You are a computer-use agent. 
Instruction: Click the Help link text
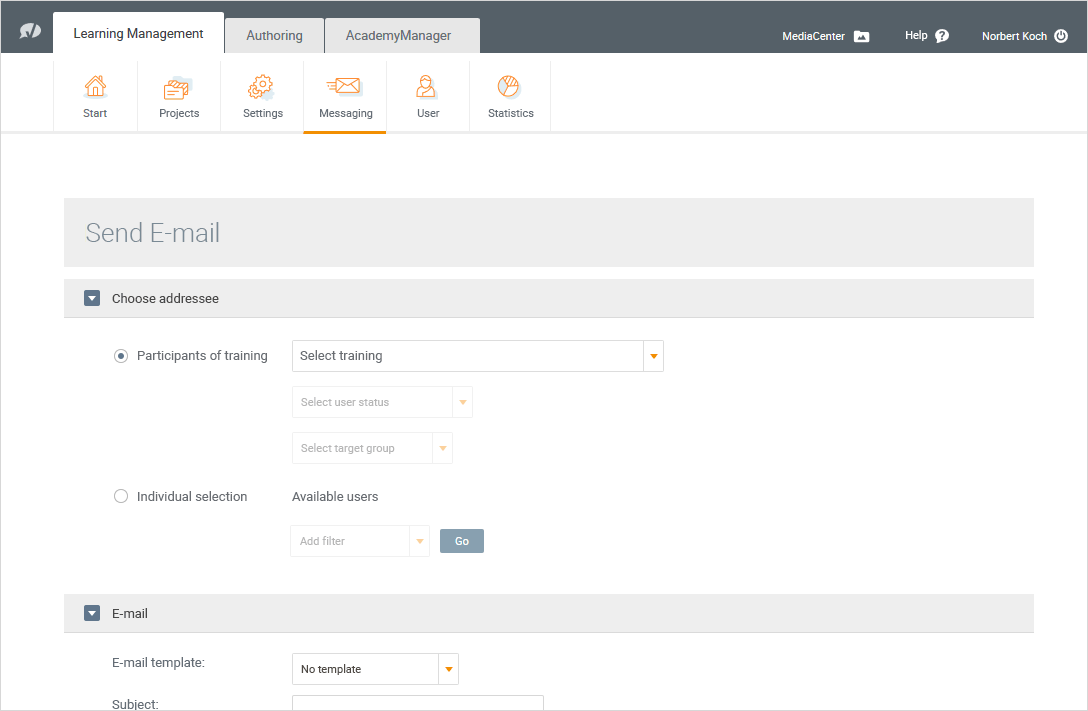tap(916, 35)
